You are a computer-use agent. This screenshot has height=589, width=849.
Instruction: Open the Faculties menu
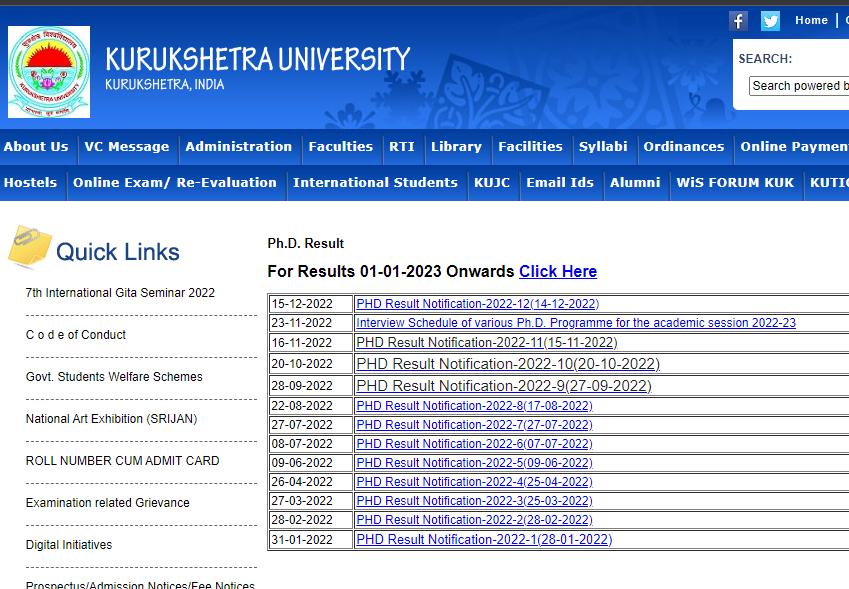[x=341, y=147]
